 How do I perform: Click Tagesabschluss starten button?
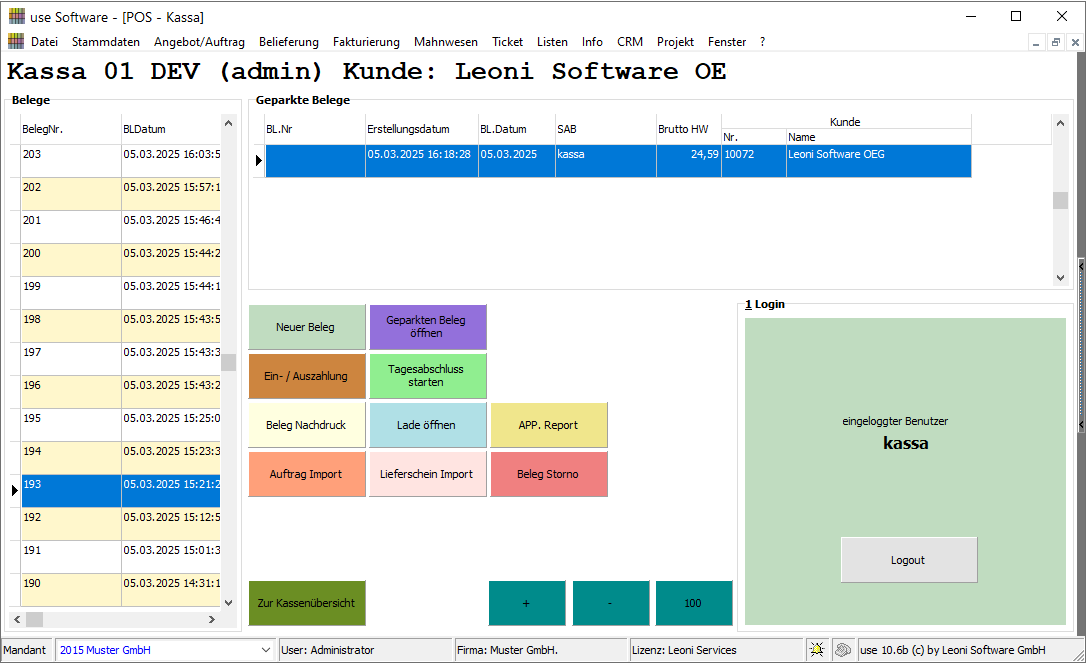point(427,376)
